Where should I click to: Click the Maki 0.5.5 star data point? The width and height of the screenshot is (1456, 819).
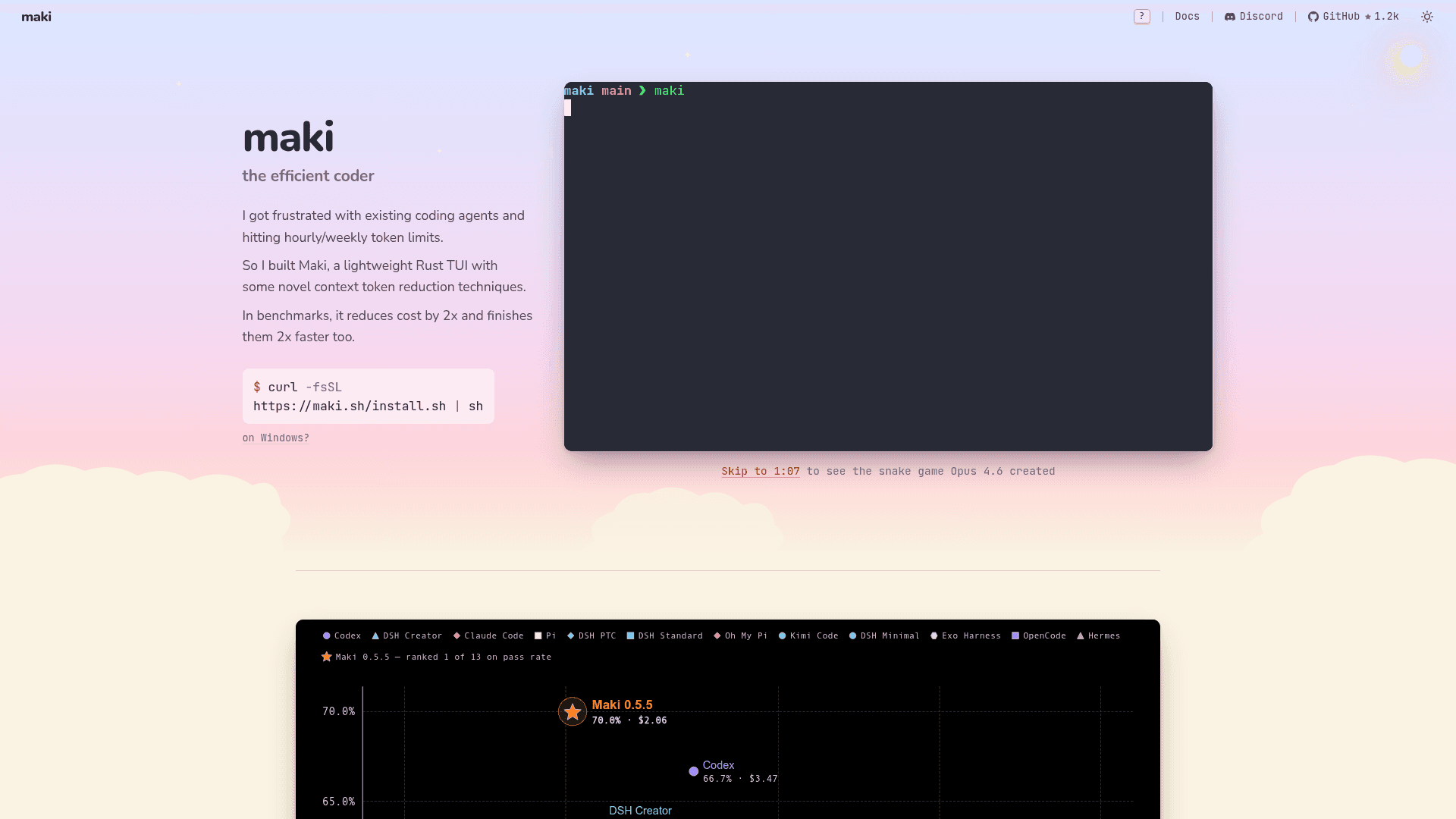point(573,712)
